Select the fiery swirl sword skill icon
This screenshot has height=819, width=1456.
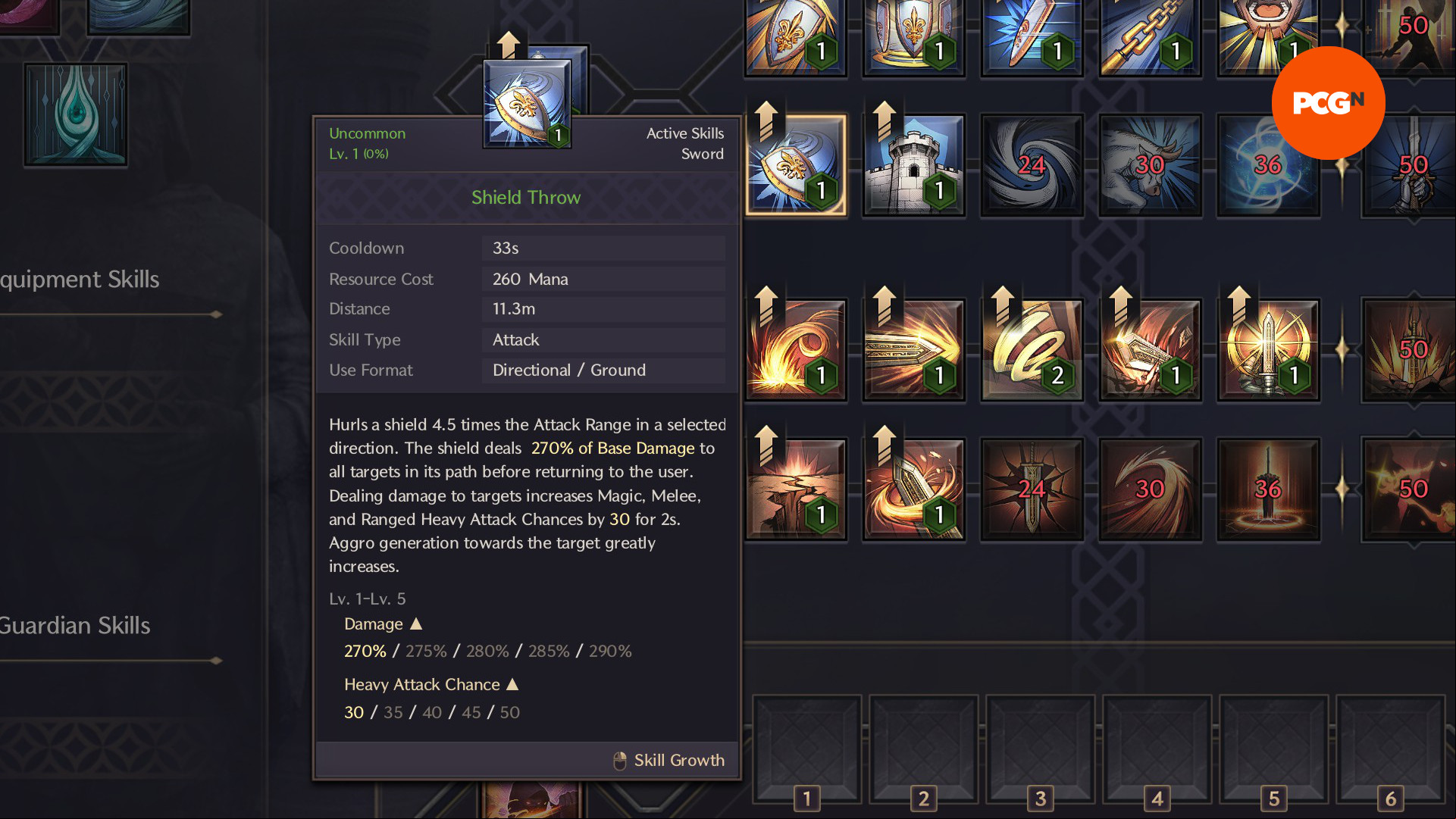click(x=796, y=350)
